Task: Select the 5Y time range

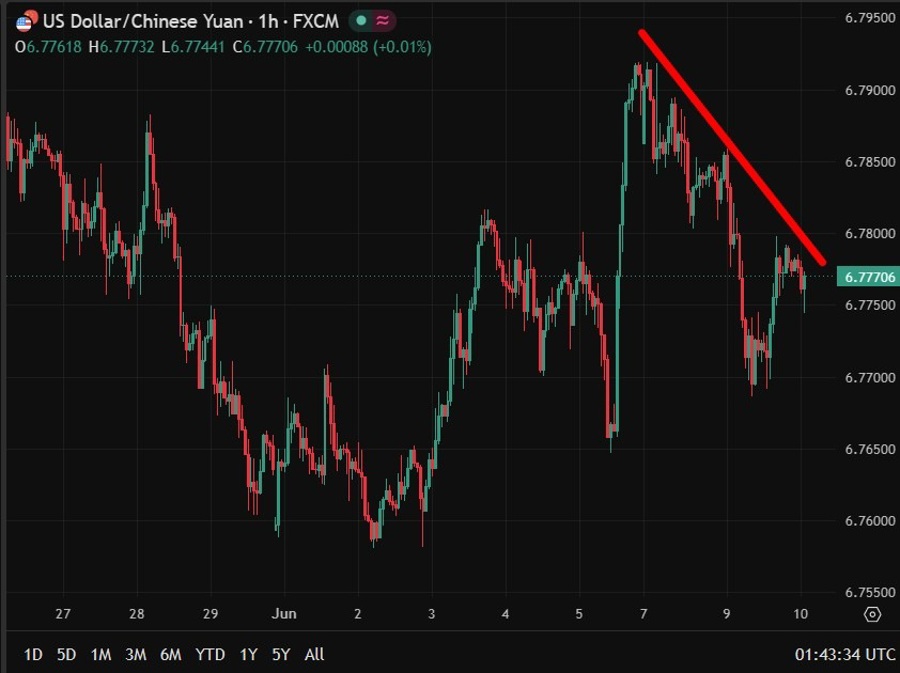Action: (281, 654)
